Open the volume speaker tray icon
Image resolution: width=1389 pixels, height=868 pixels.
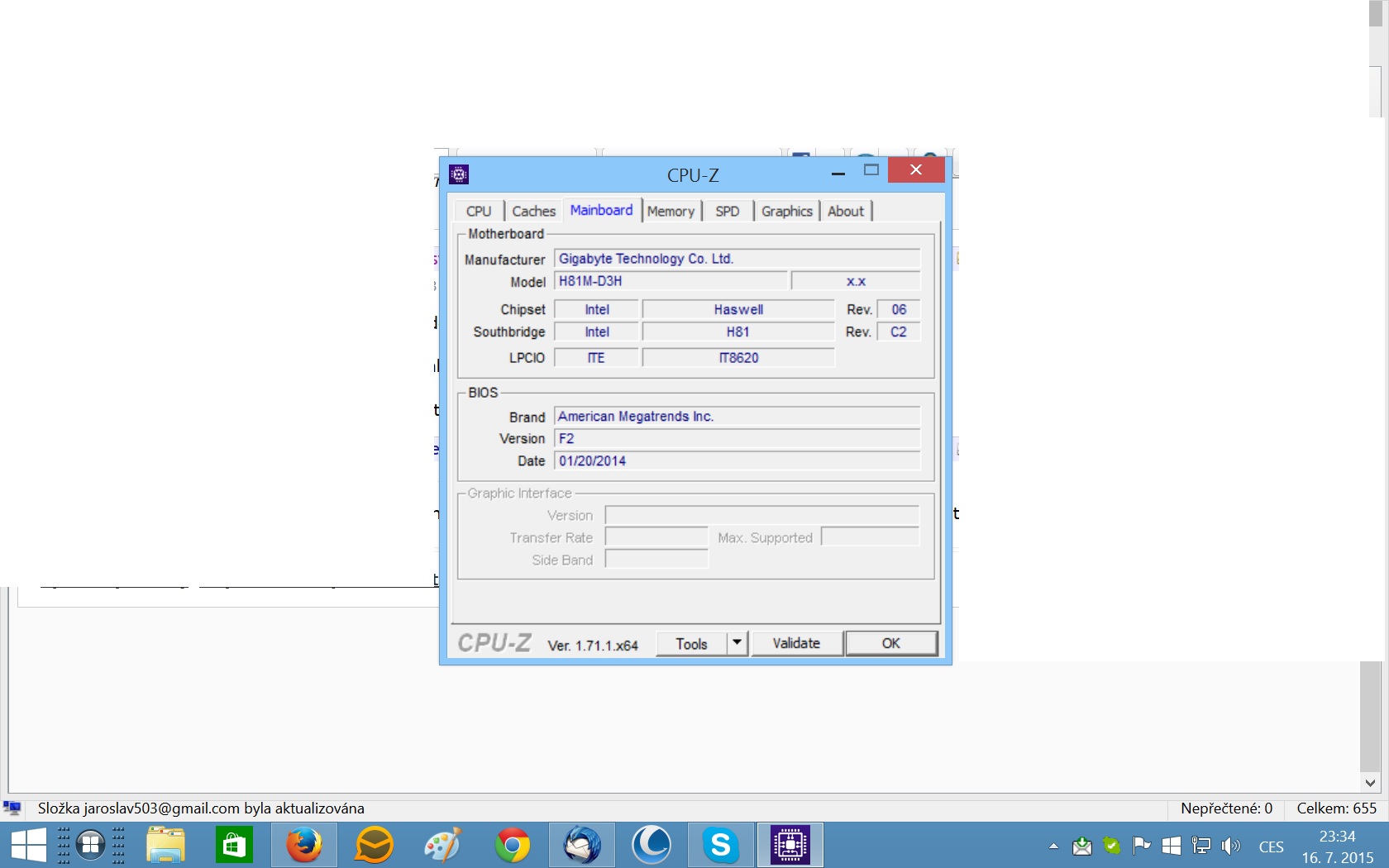[x=1231, y=846]
